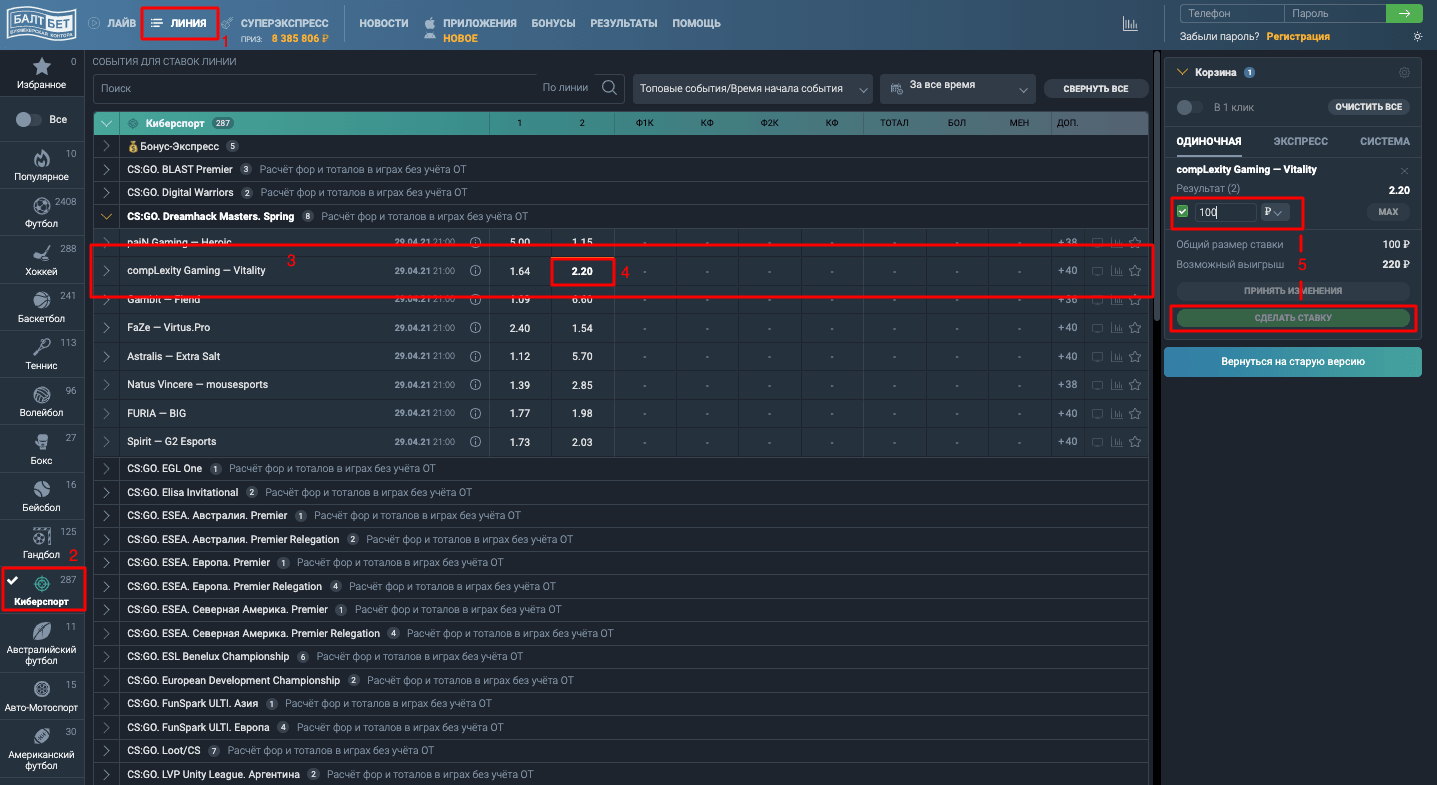Toggle the Все sports switch
This screenshot has height=785, width=1437.
click(x=29, y=119)
